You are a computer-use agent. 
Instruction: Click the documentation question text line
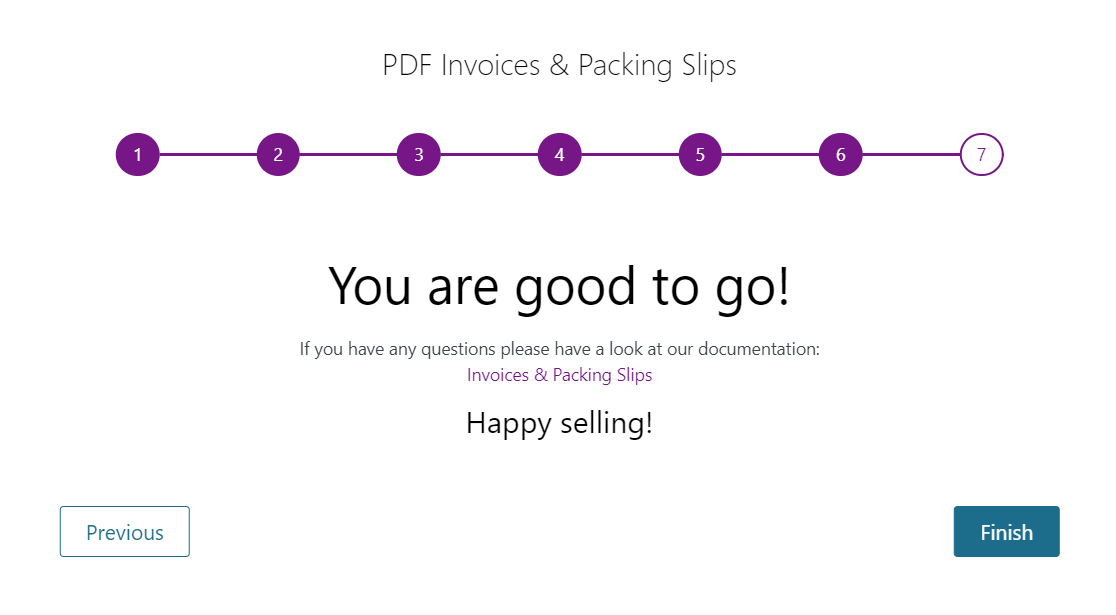point(559,348)
